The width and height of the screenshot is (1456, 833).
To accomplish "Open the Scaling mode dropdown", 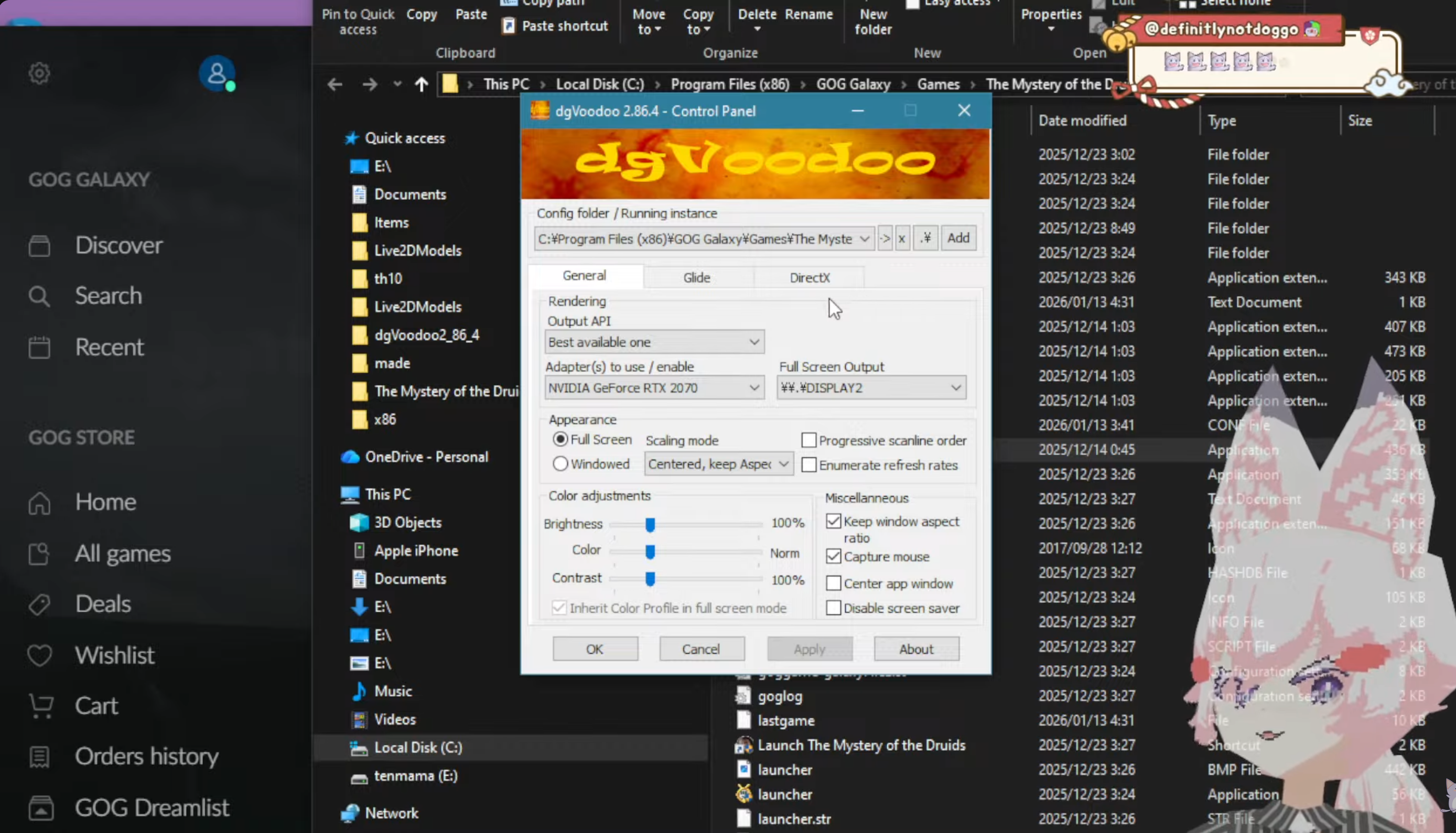I will (x=718, y=464).
